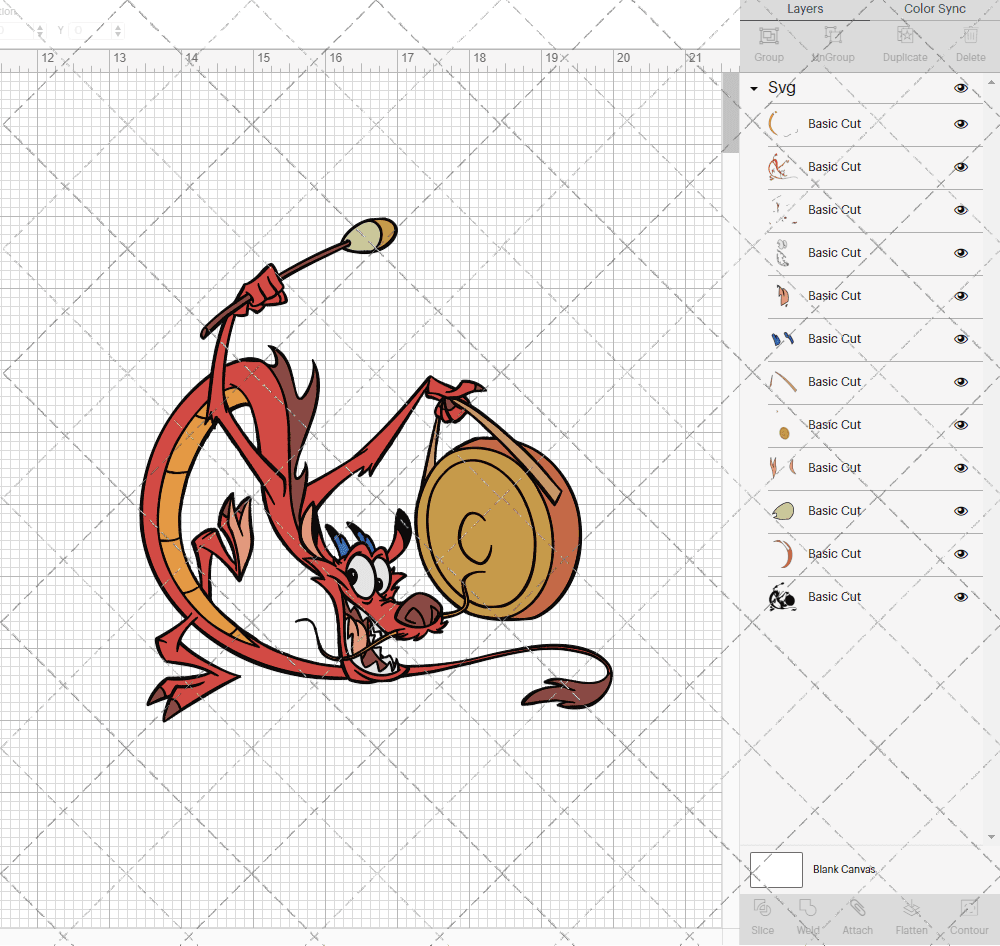This screenshot has height=946, width=1000.
Task: Click the Blank Canvas color swatch
Action: [x=776, y=869]
